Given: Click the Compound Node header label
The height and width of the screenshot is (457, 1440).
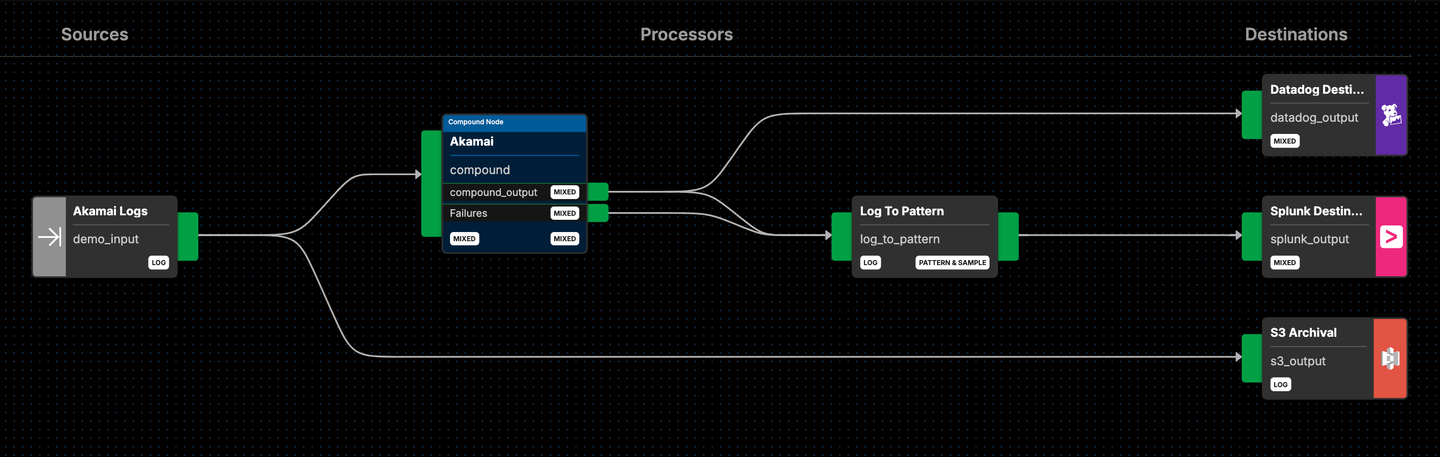Looking at the screenshot, I should pos(476,122).
